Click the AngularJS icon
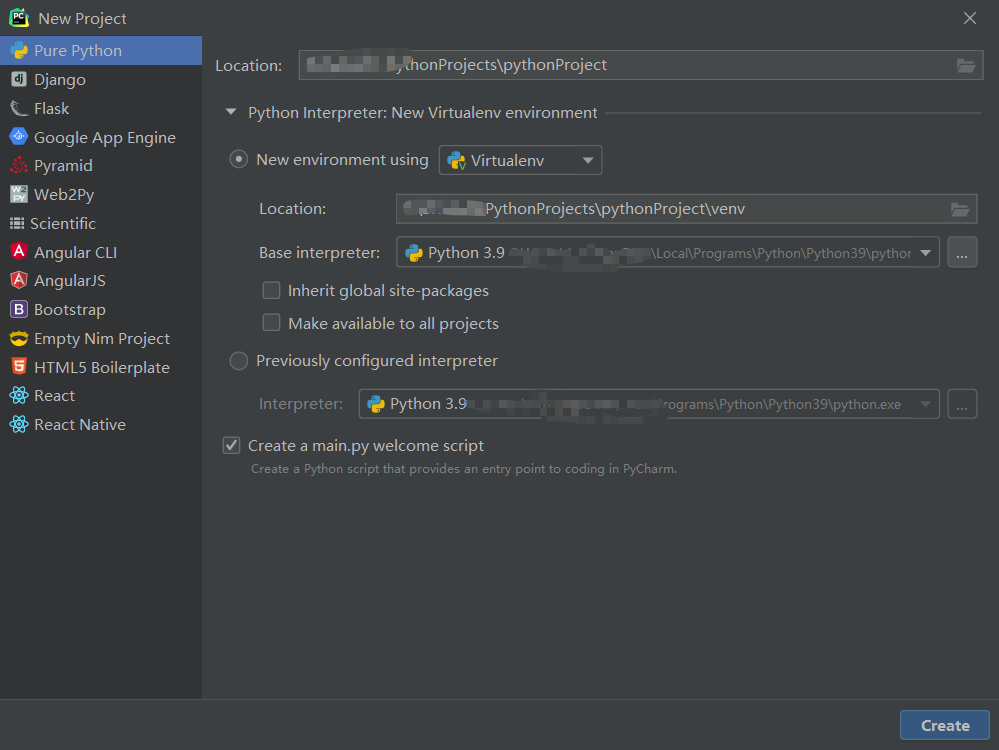 [19, 280]
